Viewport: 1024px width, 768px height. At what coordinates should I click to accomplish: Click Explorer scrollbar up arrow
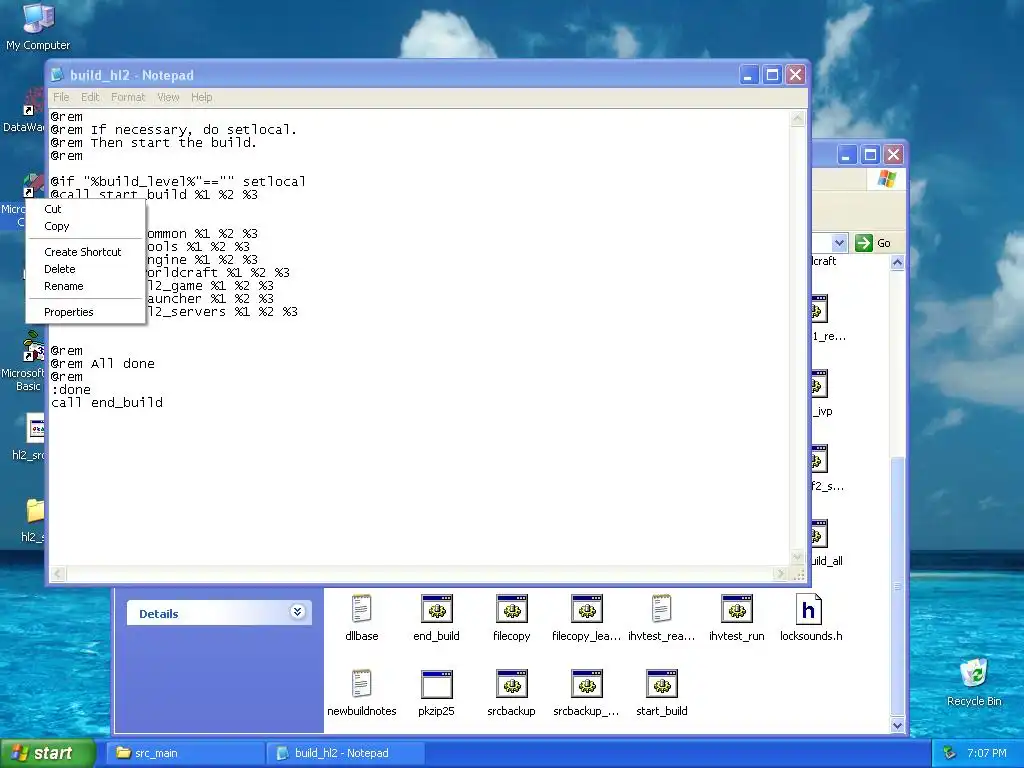click(897, 263)
